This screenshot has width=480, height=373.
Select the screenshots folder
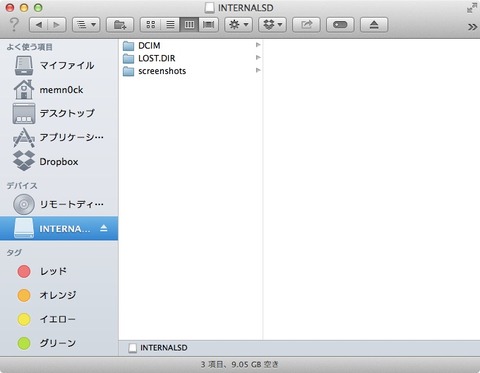click(x=191, y=71)
